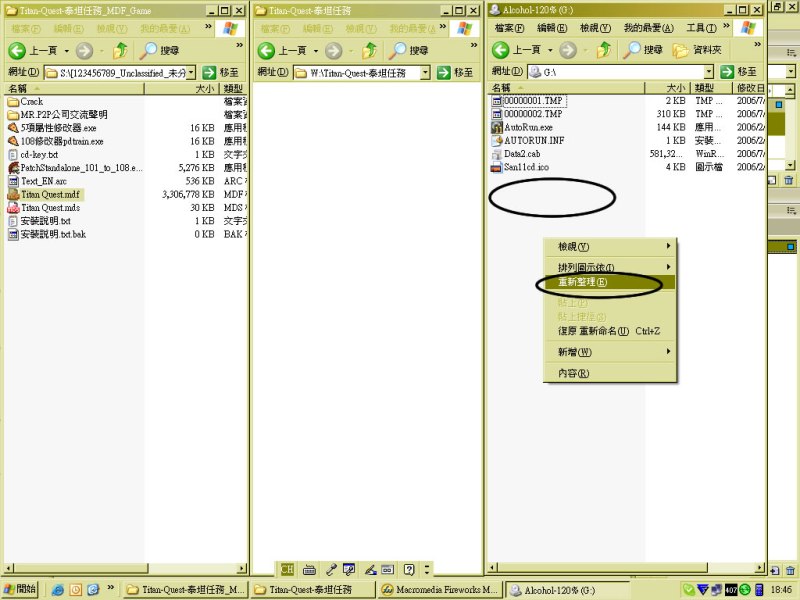800x600 pixels.
Task: Click Properties (內容) in the context menu
Action: click(x=573, y=373)
